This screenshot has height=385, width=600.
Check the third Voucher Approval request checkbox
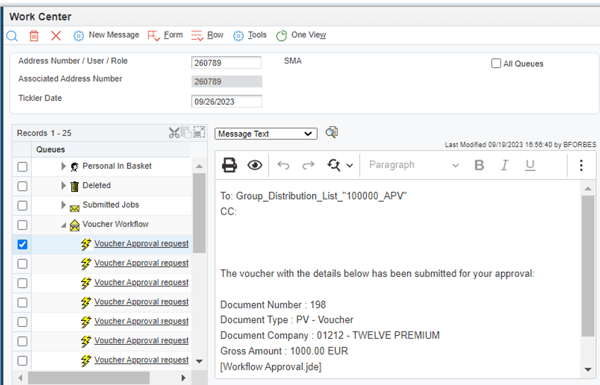click(x=23, y=283)
